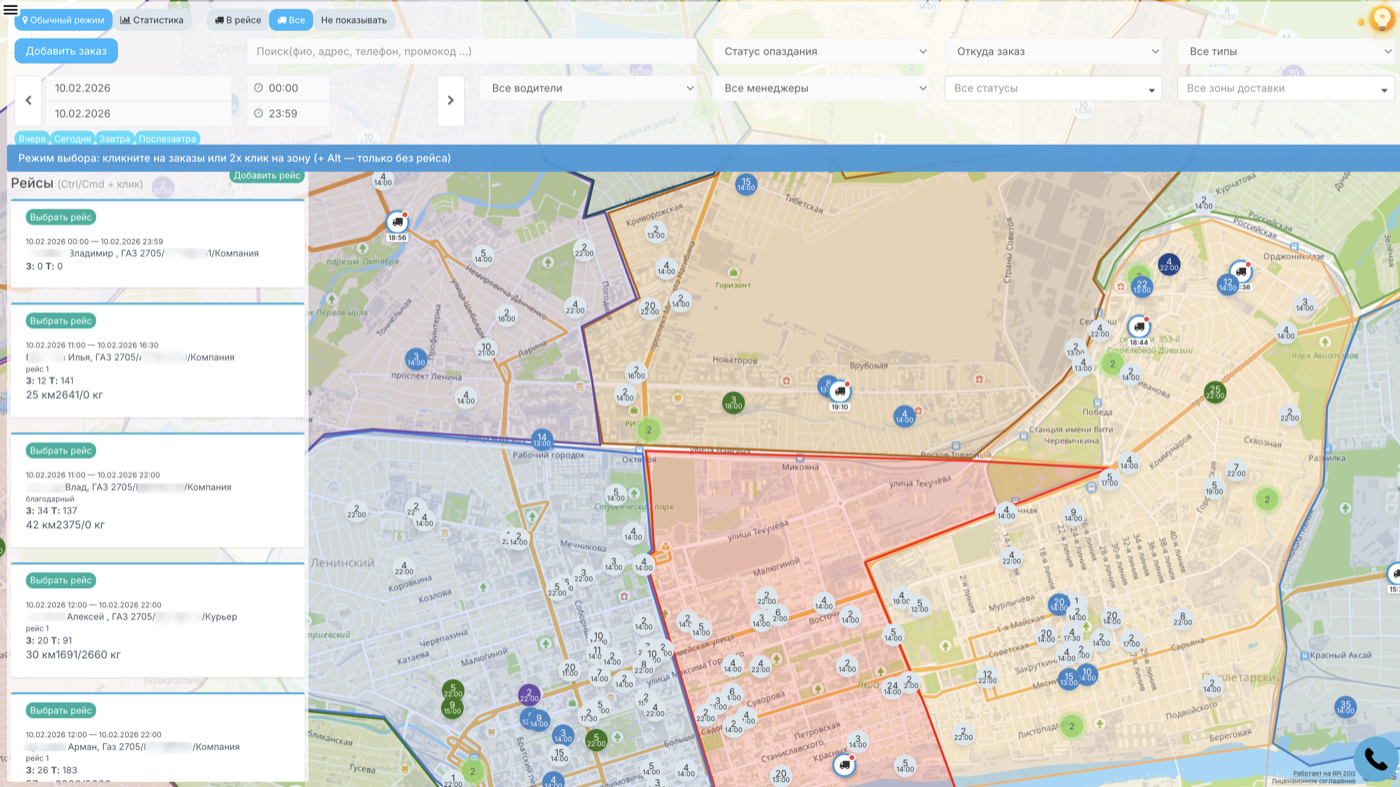Viewport: 1400px width, 787px height.
Task: Click "Добавить рейс" in the trips panel
Action: (267, 176)
